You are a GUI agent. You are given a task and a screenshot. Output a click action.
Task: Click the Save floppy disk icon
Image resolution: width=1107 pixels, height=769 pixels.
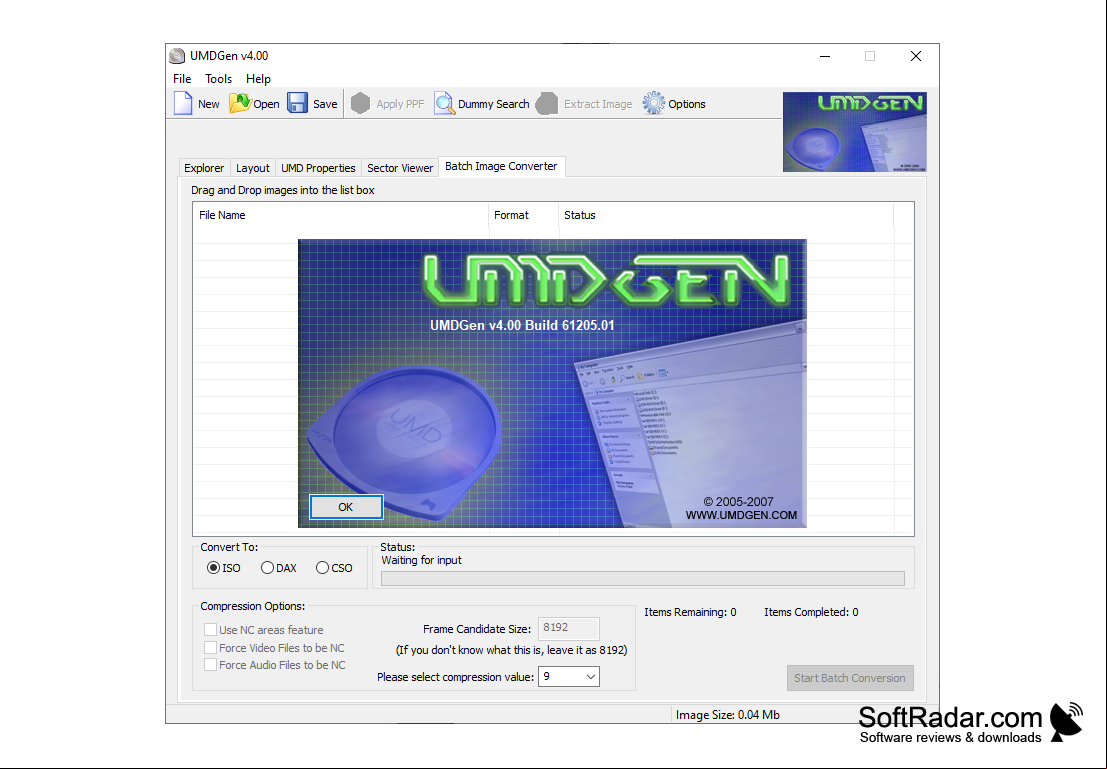297,103
